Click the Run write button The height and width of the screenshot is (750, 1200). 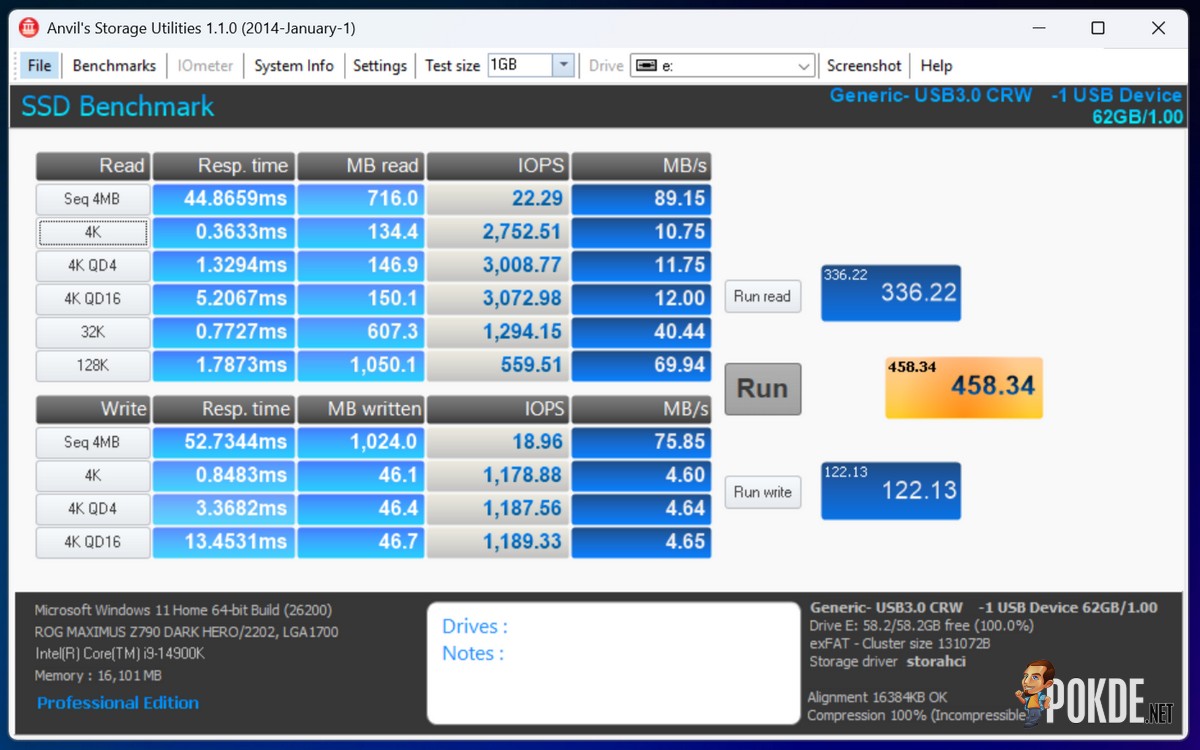click(762, 492)
